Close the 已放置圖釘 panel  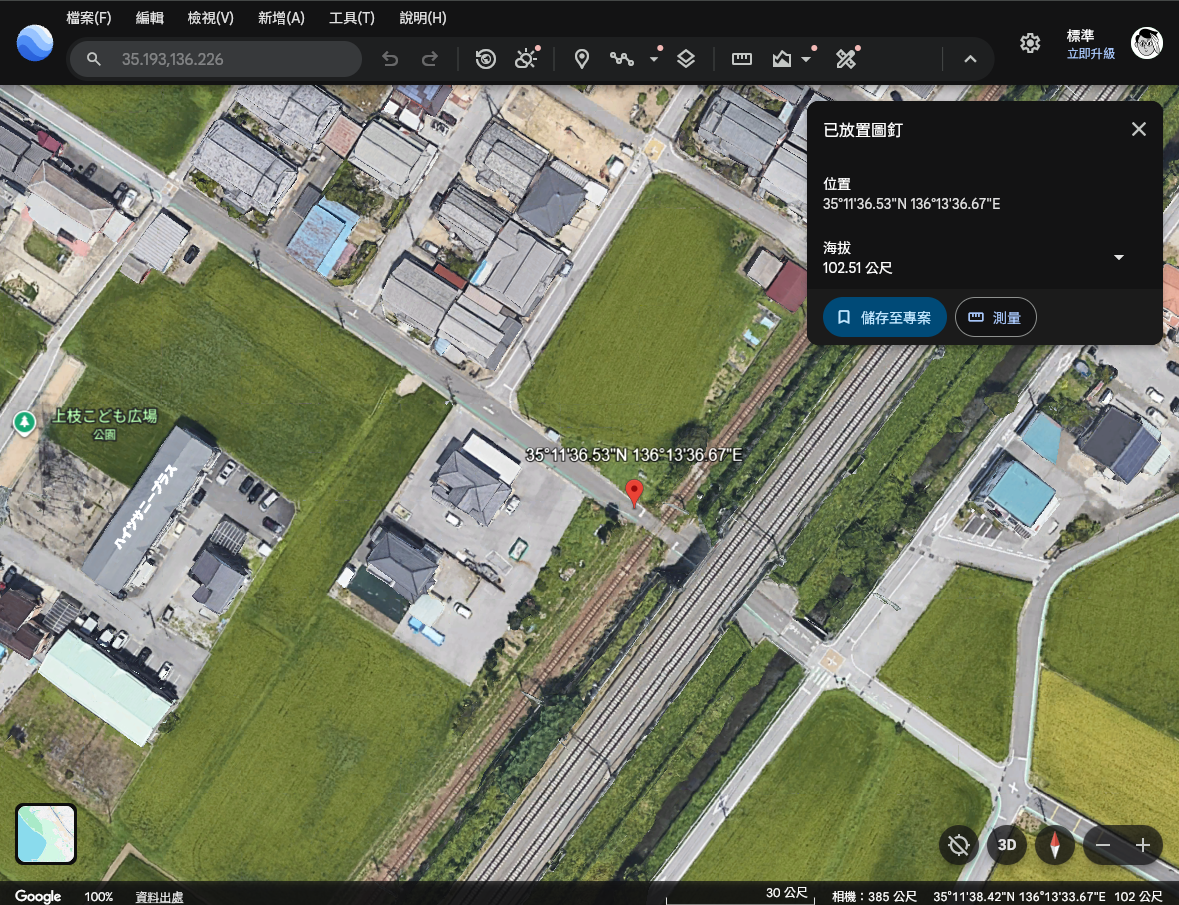pyautogui.click(x=1138, y=129)
